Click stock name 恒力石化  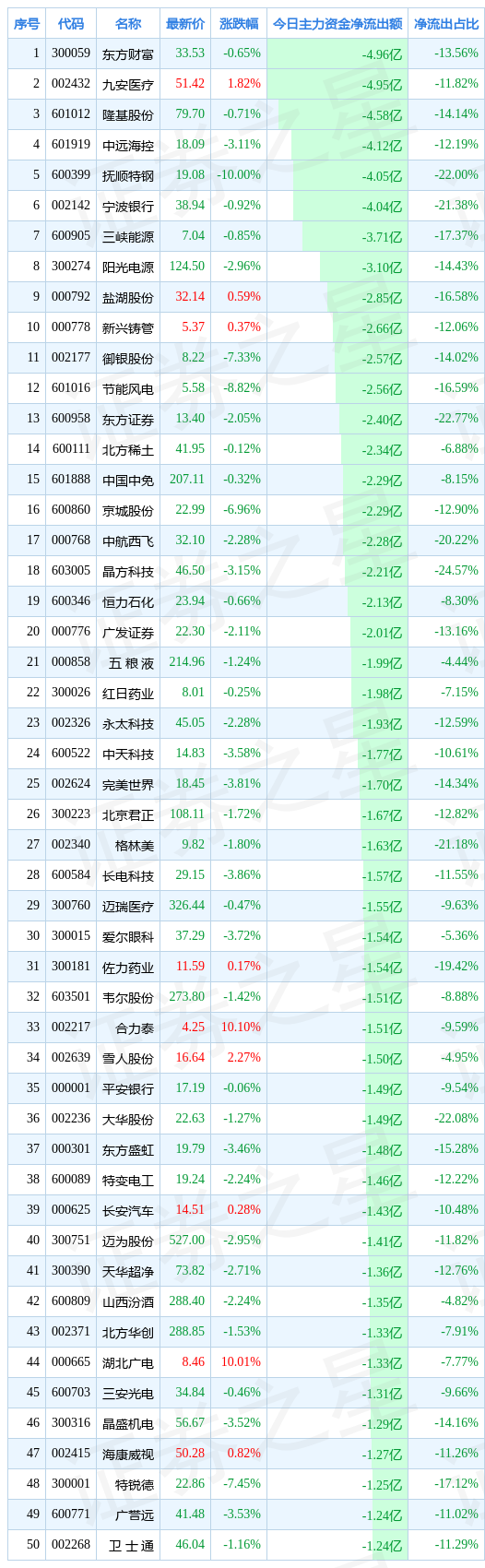click(128, 602)
